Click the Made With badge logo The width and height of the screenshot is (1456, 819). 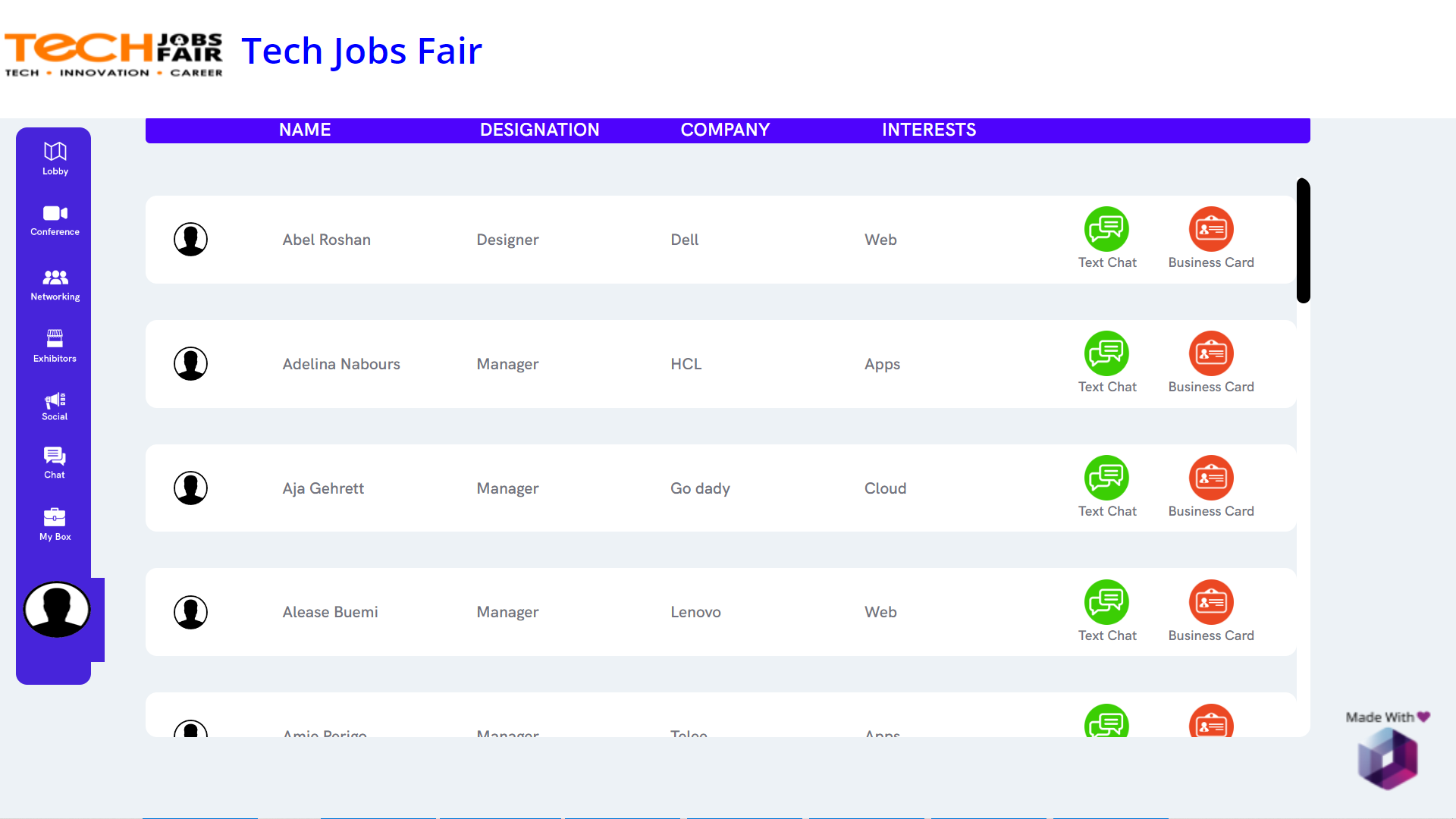tap(1388, 757)
